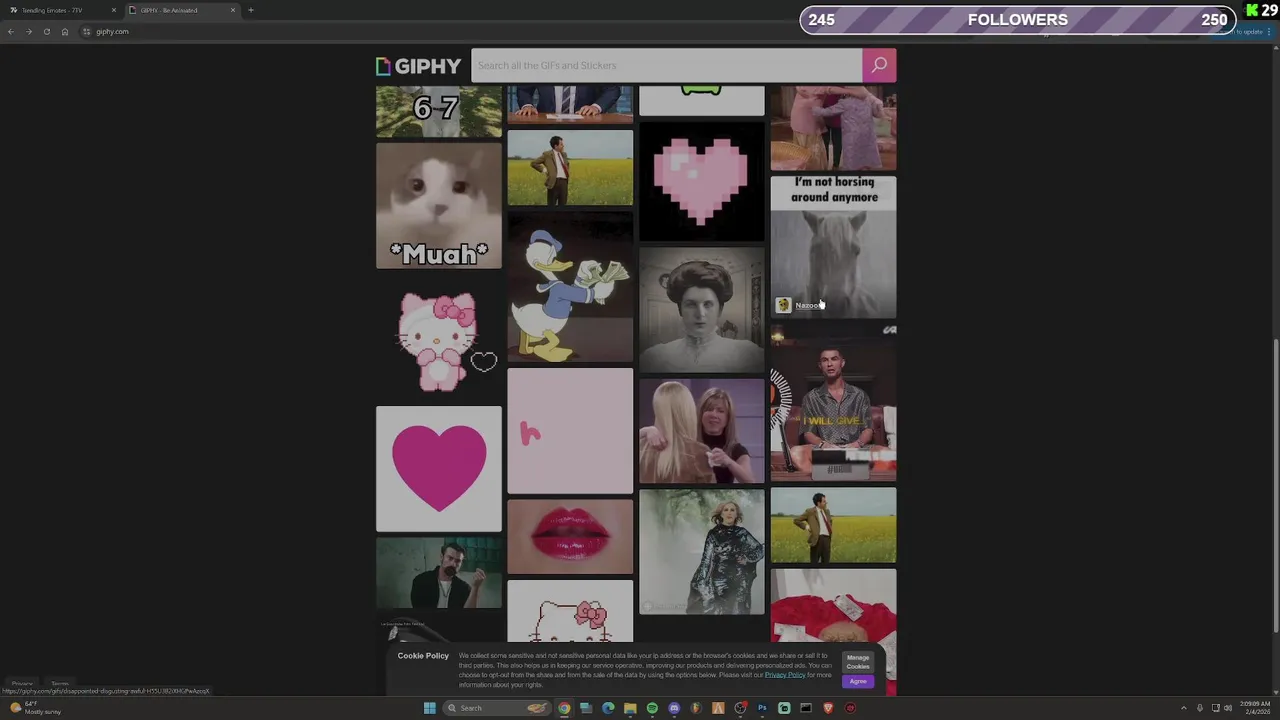Click the taskbar Search box

pyautogui.click(x=498, y=708)
